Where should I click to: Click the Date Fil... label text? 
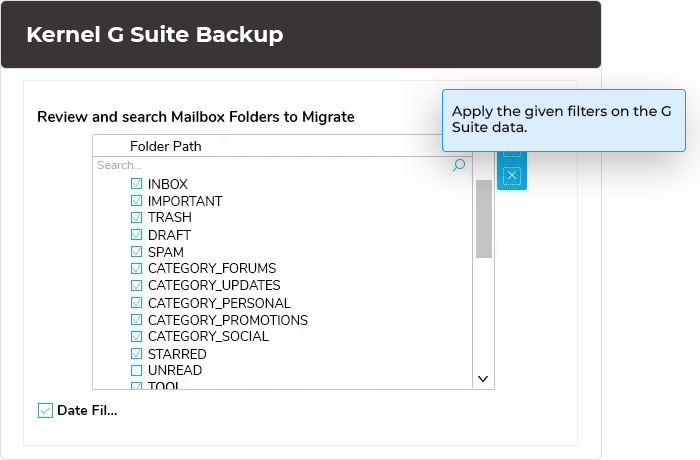pyautogui.click(x=88, y=410)
